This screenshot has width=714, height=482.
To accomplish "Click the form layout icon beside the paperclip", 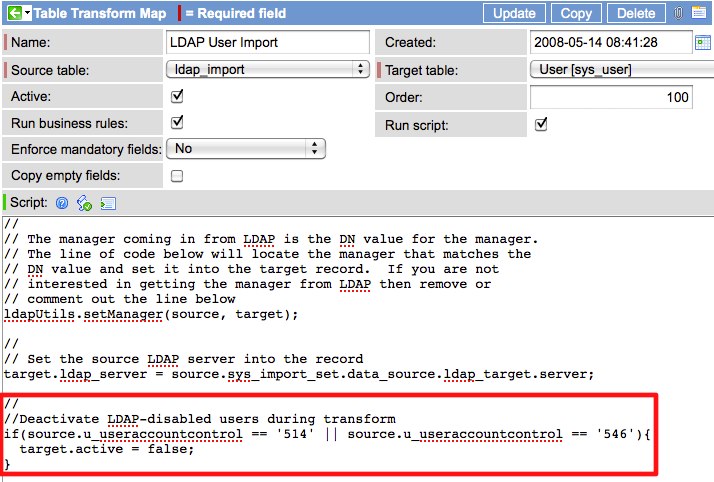I will tap(700, 14).
